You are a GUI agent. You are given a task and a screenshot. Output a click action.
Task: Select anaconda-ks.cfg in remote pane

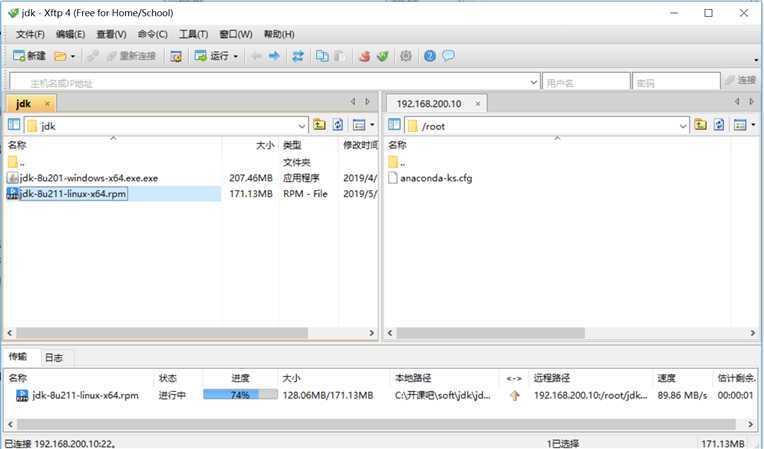(436, 178)
